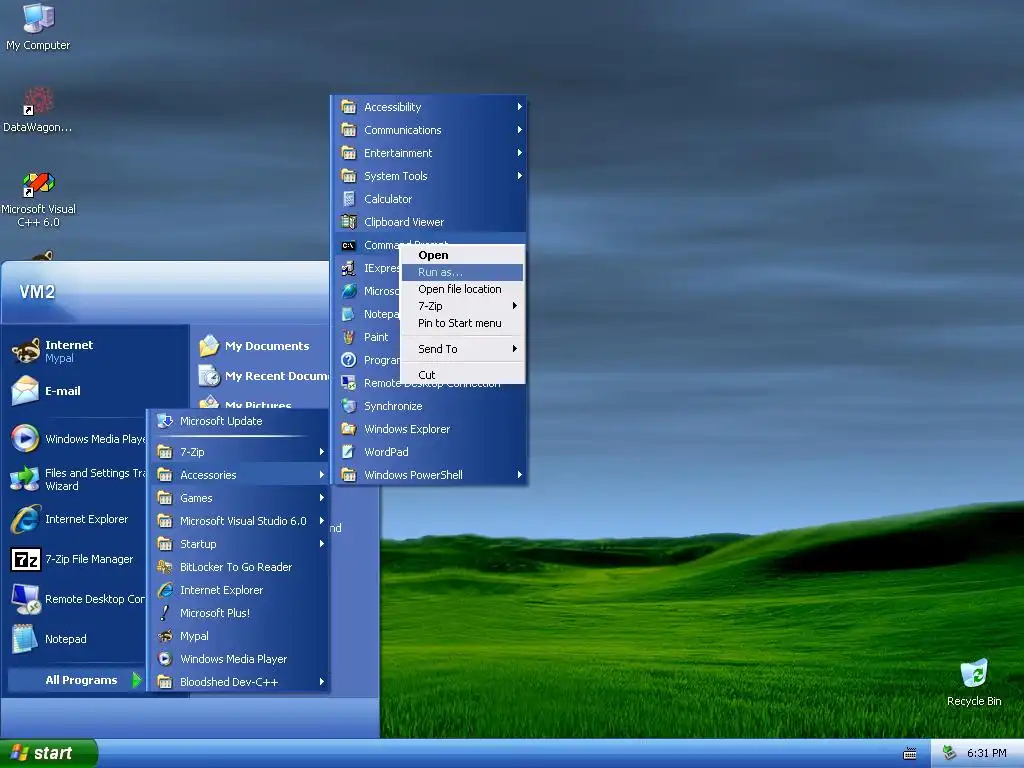Viewport: 1024px width, 768px height.
Task: Expand the Entertainment submenu
Action: (430, 153)
